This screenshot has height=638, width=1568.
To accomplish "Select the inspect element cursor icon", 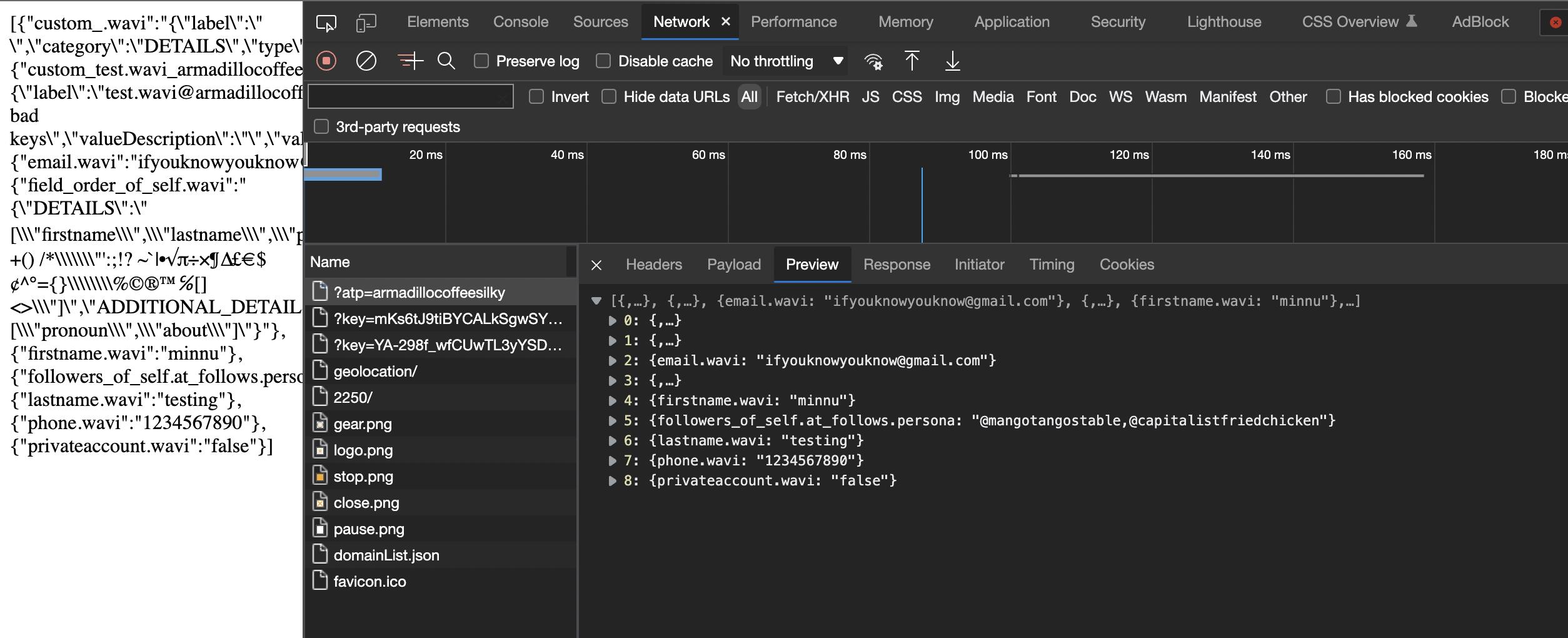I will point(326,22).
